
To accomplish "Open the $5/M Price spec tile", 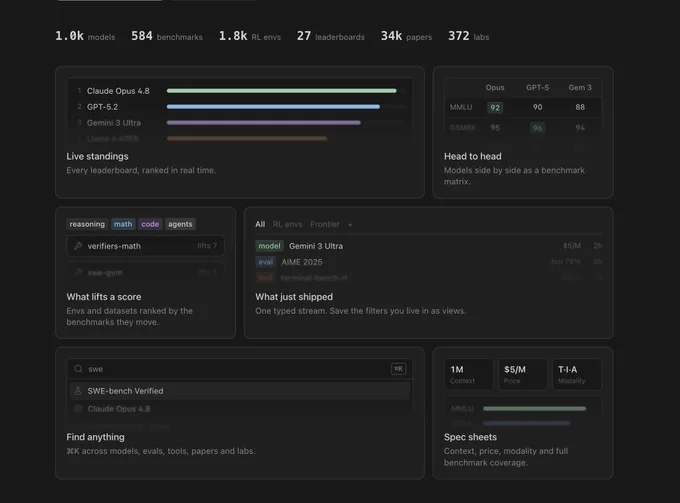I will click(x=523, y=374).
